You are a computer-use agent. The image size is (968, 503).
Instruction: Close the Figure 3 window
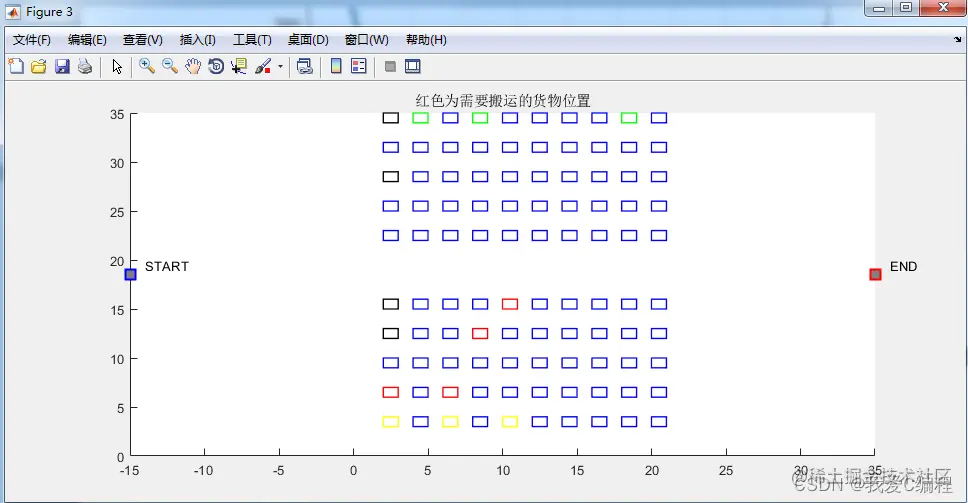(x=943, y=9)
